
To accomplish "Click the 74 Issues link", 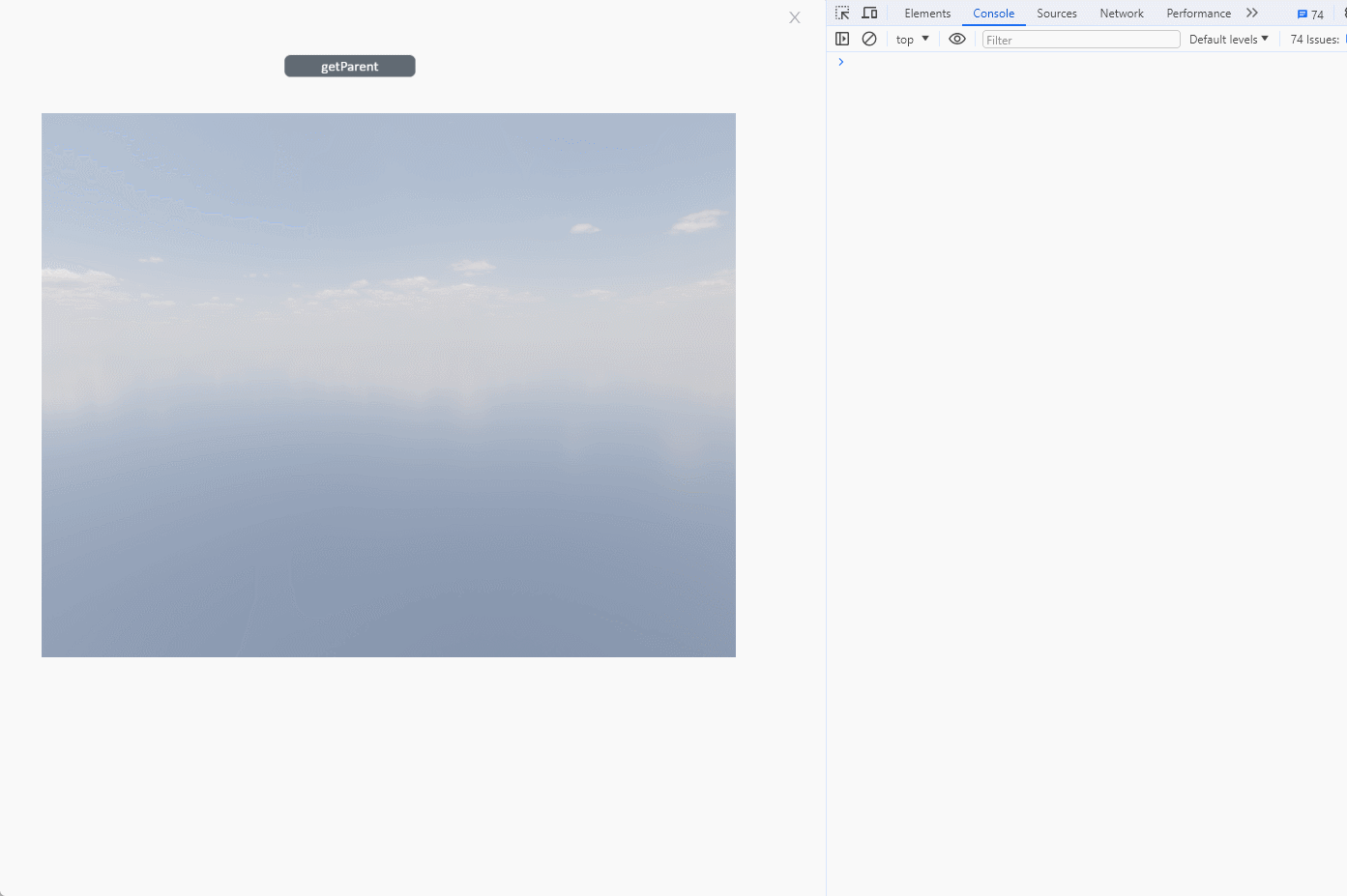I will (x=1314, y=40).
